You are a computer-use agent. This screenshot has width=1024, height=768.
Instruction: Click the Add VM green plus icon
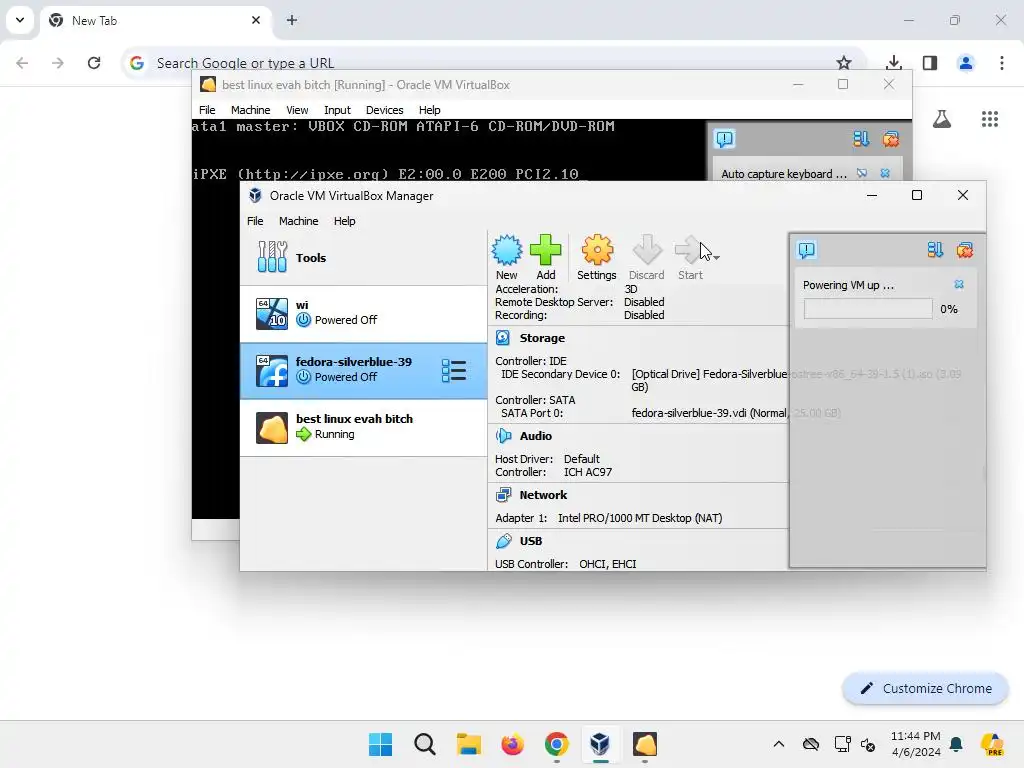tap(545, 257)
